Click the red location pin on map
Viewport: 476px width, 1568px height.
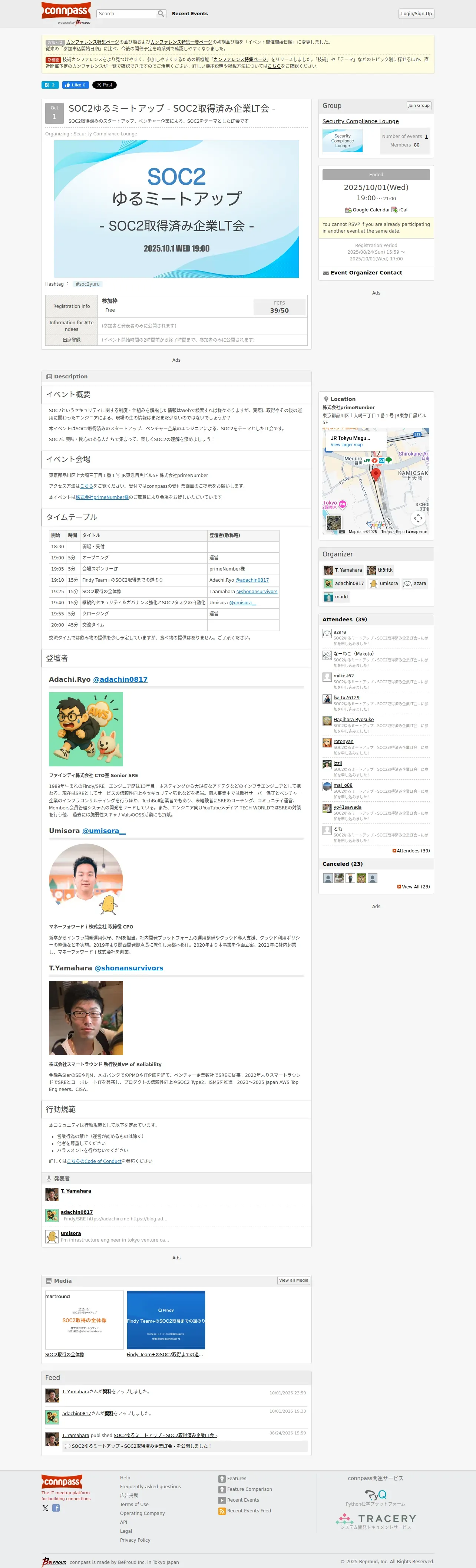(376, 475)
